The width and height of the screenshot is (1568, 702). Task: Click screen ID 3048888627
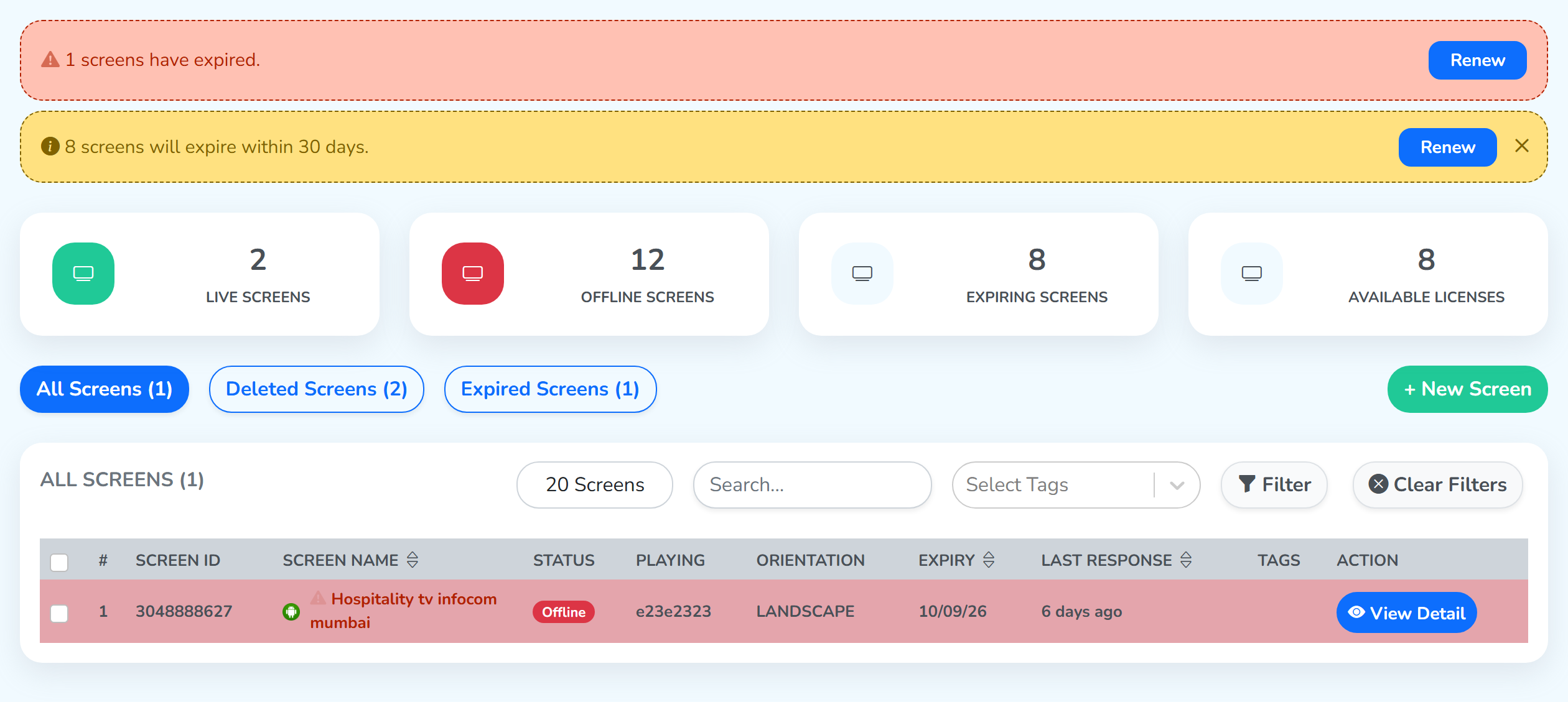(x=184, y=611)
